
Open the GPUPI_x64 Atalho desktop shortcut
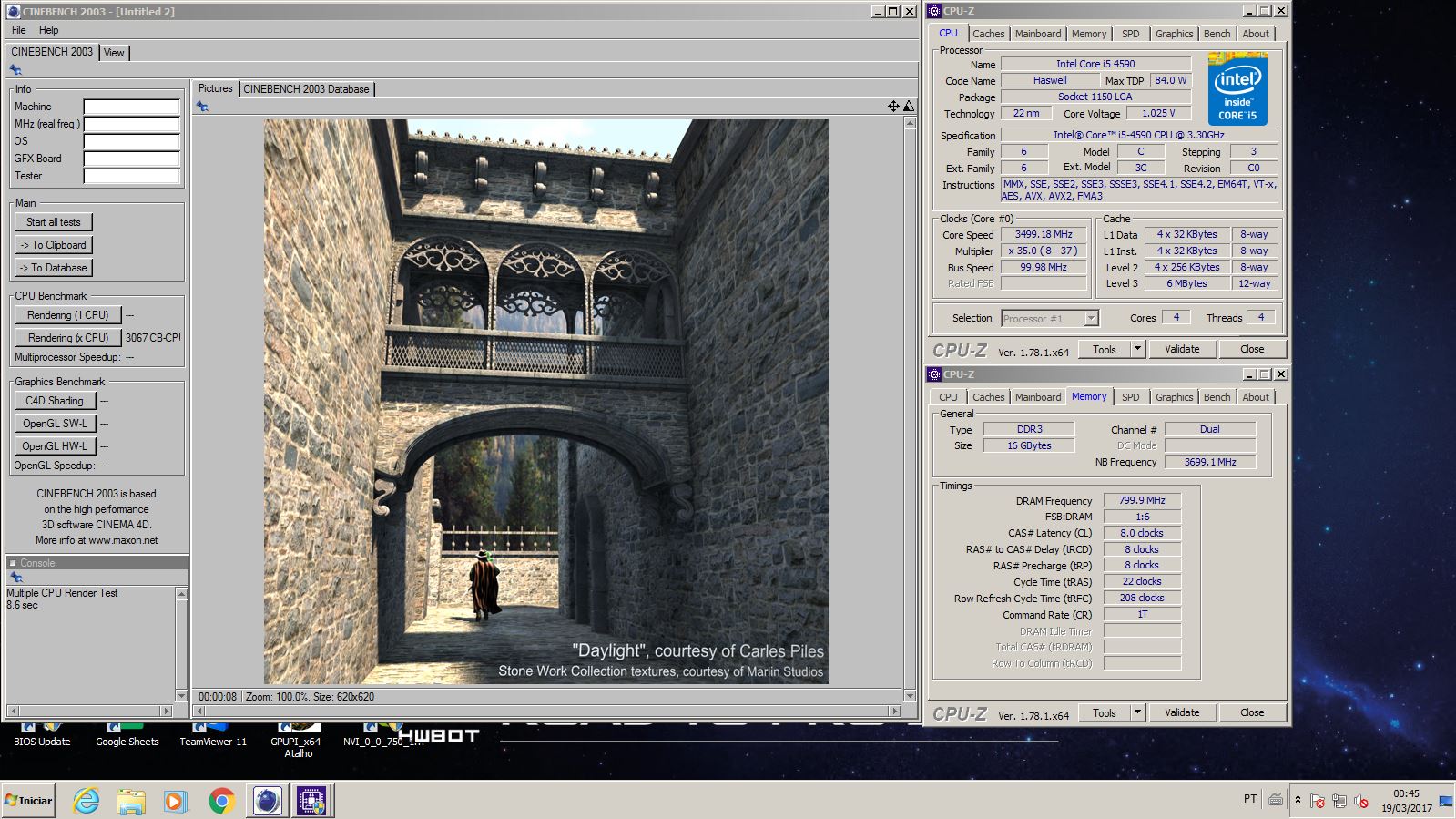[x=299, y=742]
